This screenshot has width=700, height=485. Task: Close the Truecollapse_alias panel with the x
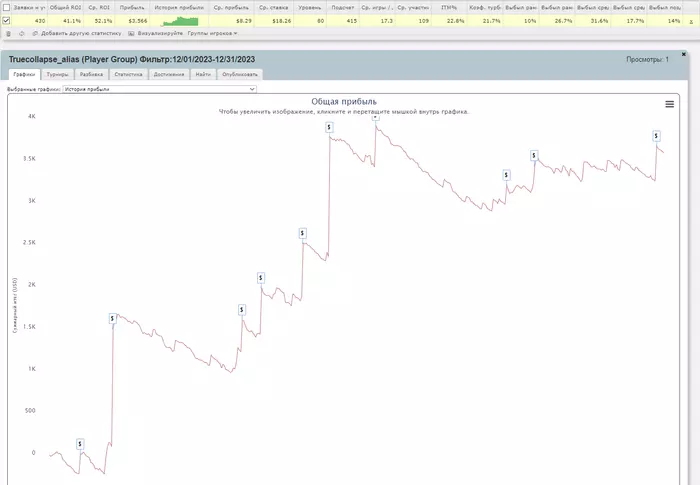[683, 54]
